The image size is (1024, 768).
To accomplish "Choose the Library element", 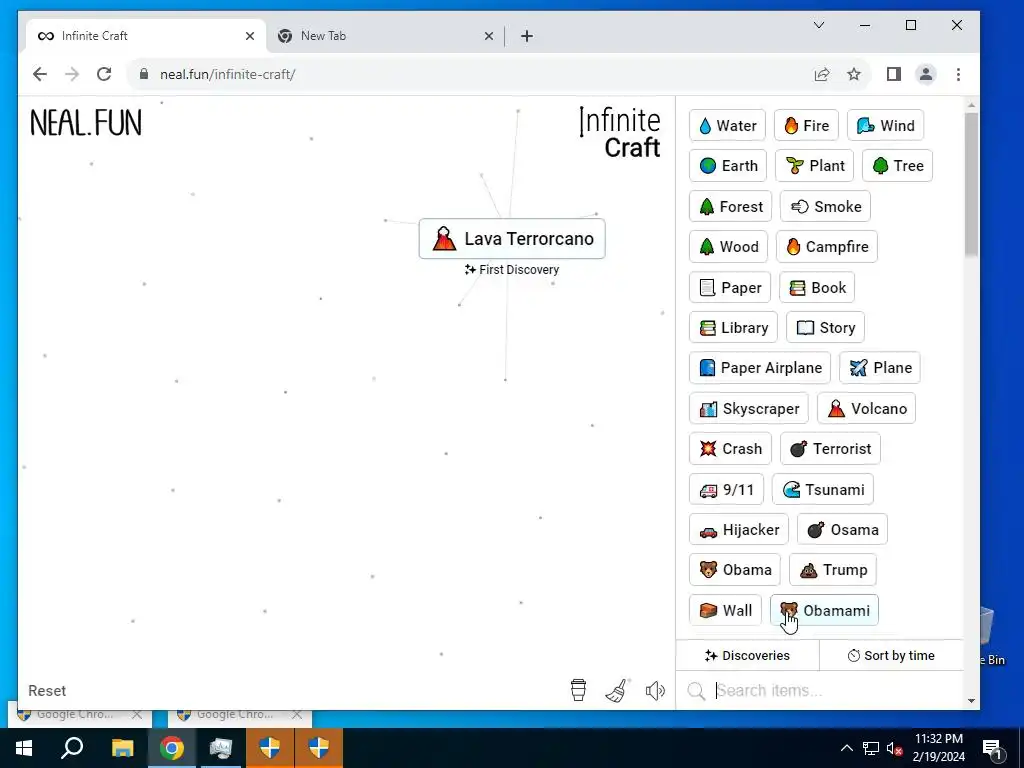I will (733, 328).
